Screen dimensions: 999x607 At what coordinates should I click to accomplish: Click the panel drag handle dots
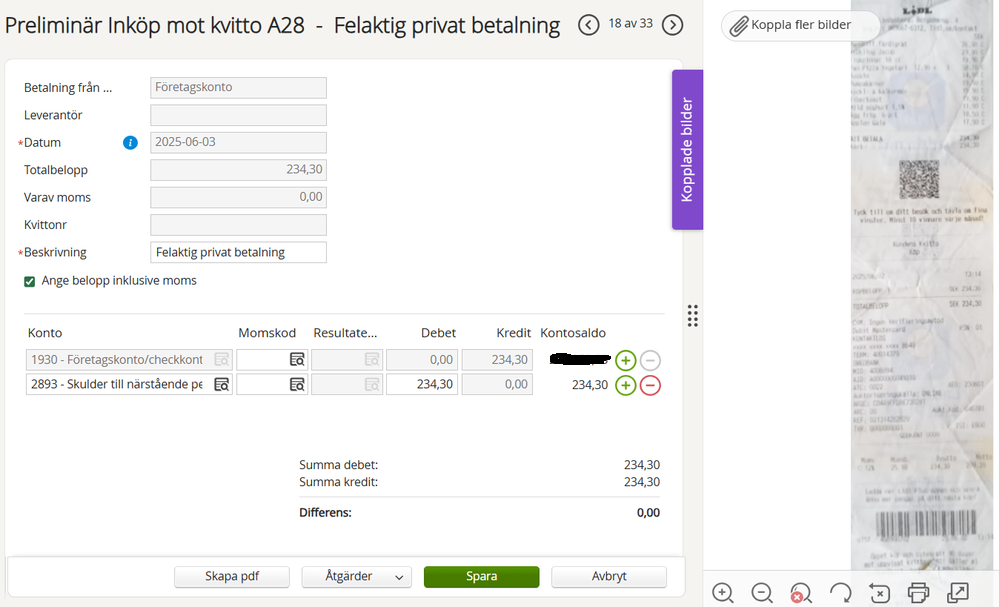693,316
